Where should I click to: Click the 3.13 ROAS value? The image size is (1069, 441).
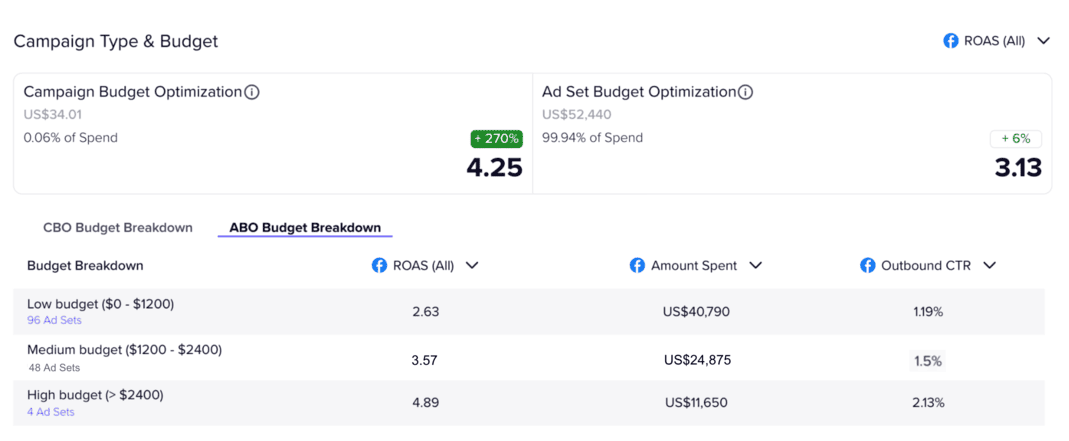(1018, 168)
